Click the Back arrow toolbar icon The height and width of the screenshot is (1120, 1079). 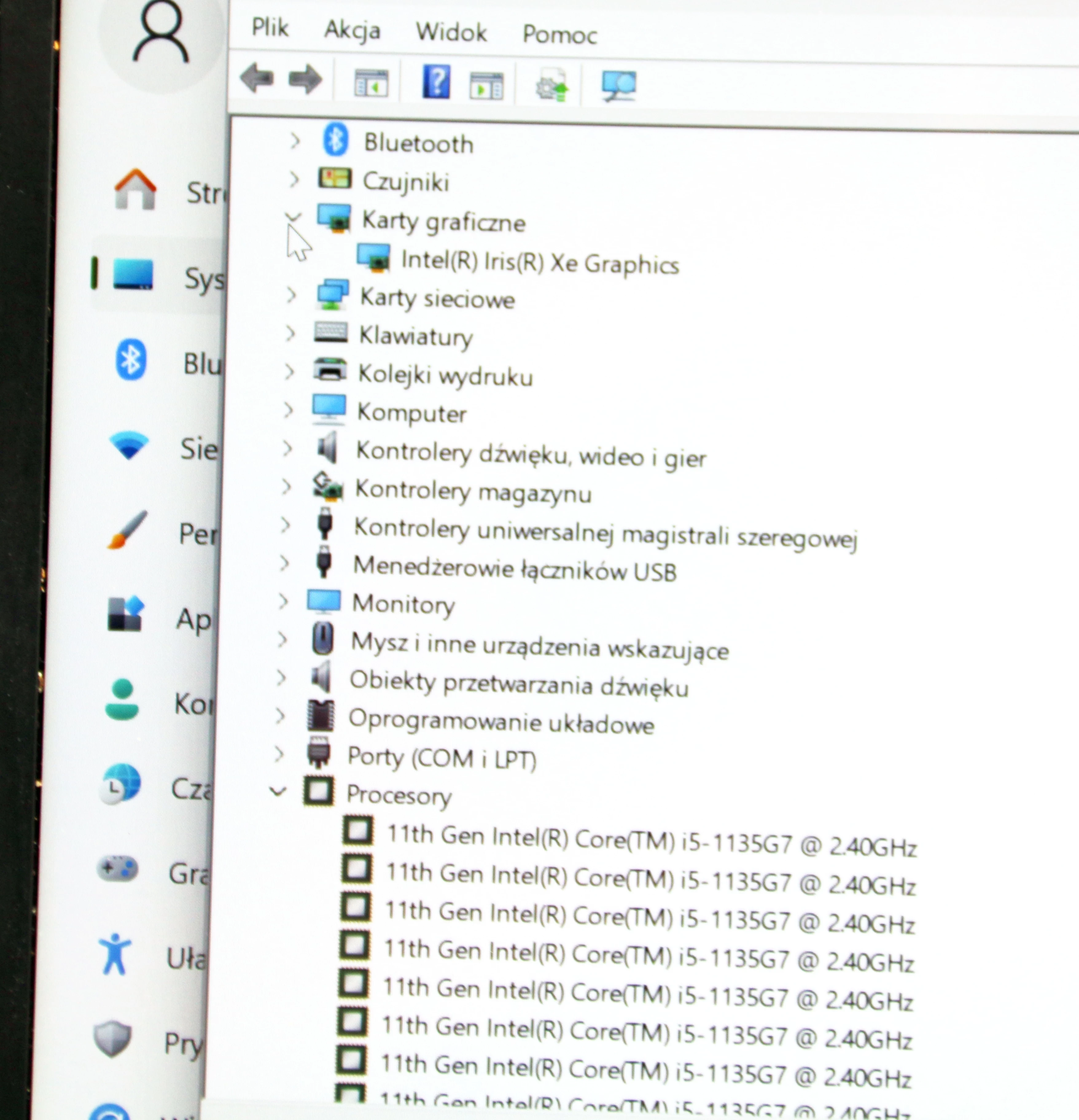click(257, 78)
